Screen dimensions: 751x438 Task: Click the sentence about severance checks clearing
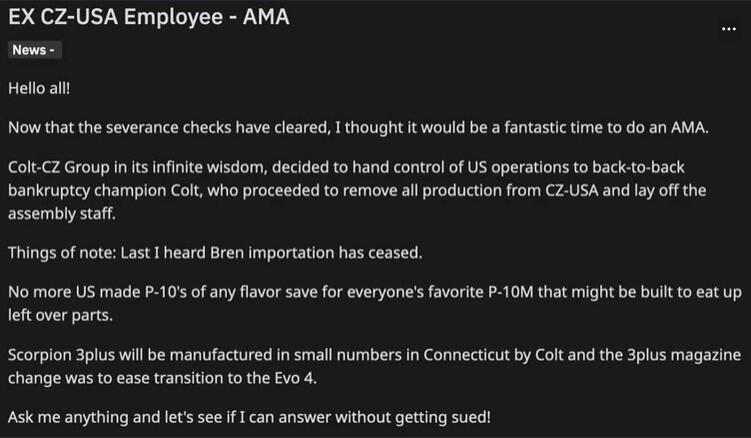click(358, 128)
